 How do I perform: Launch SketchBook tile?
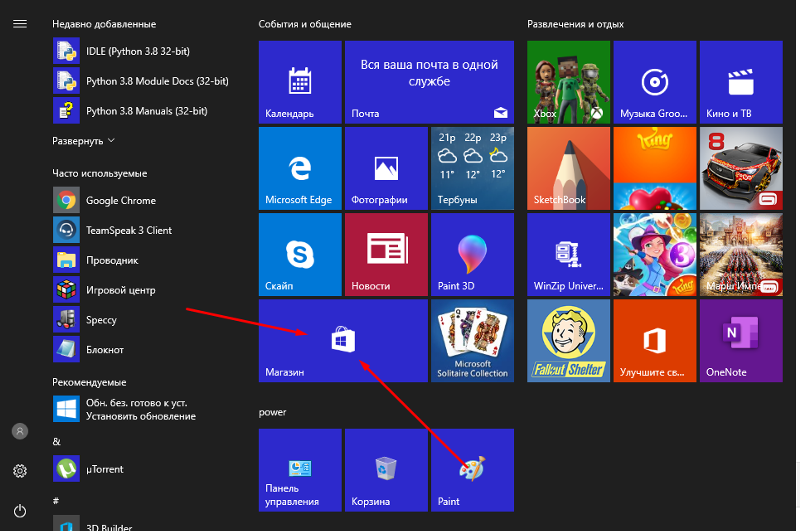click(x=568, y=168)
